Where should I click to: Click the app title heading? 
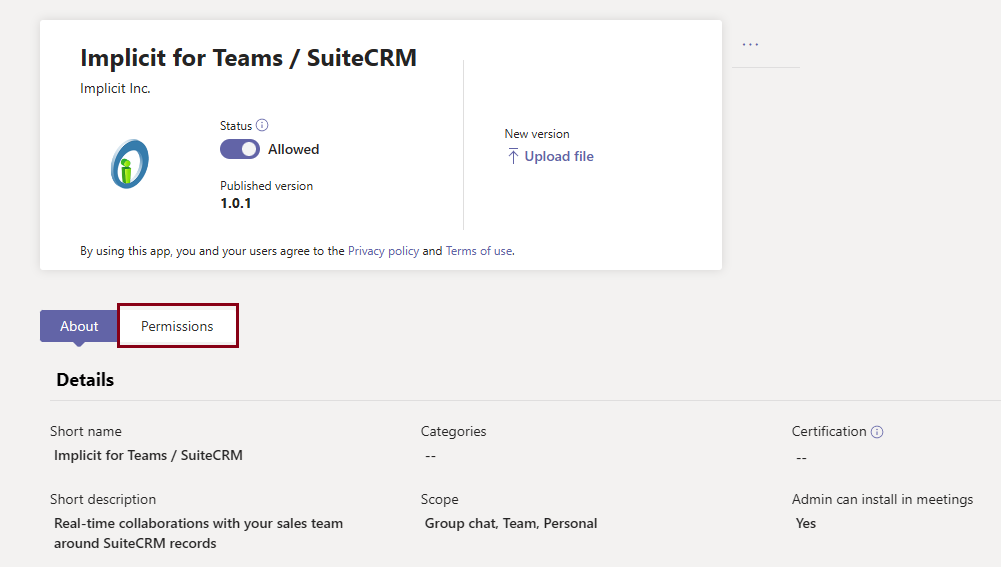[248, 58]
